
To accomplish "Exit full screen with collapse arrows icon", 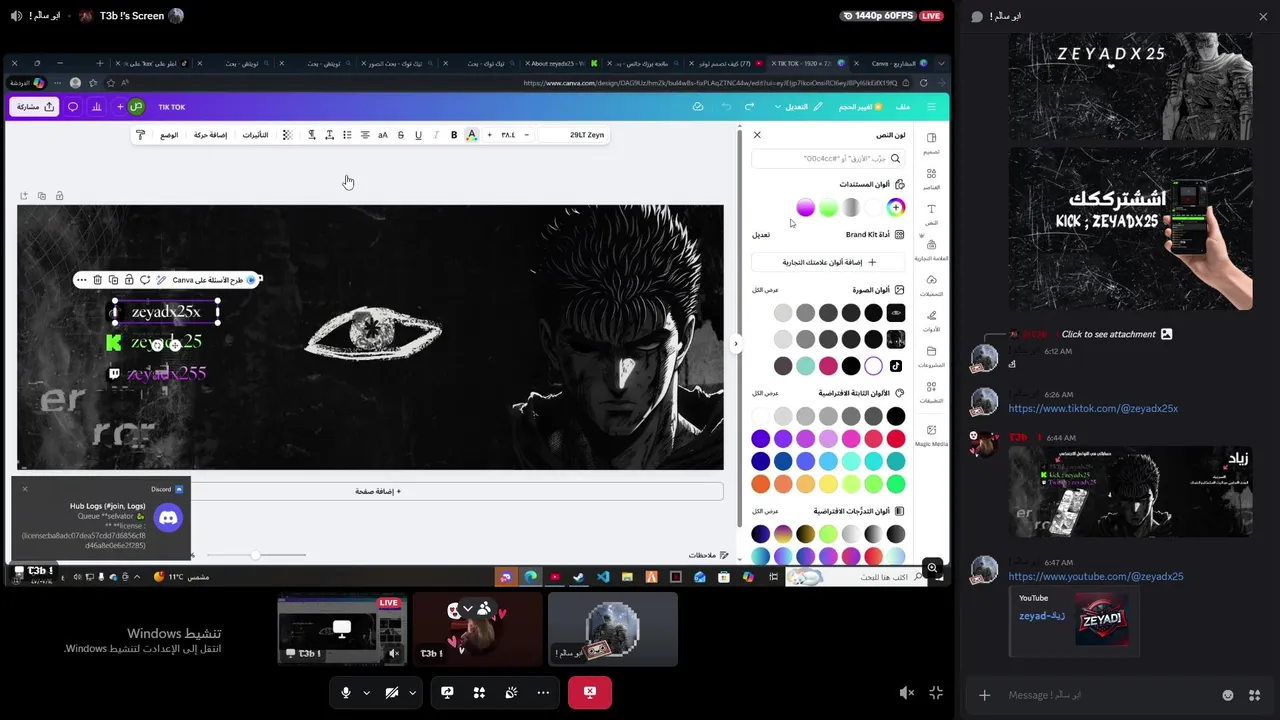I will pos(936,692).
